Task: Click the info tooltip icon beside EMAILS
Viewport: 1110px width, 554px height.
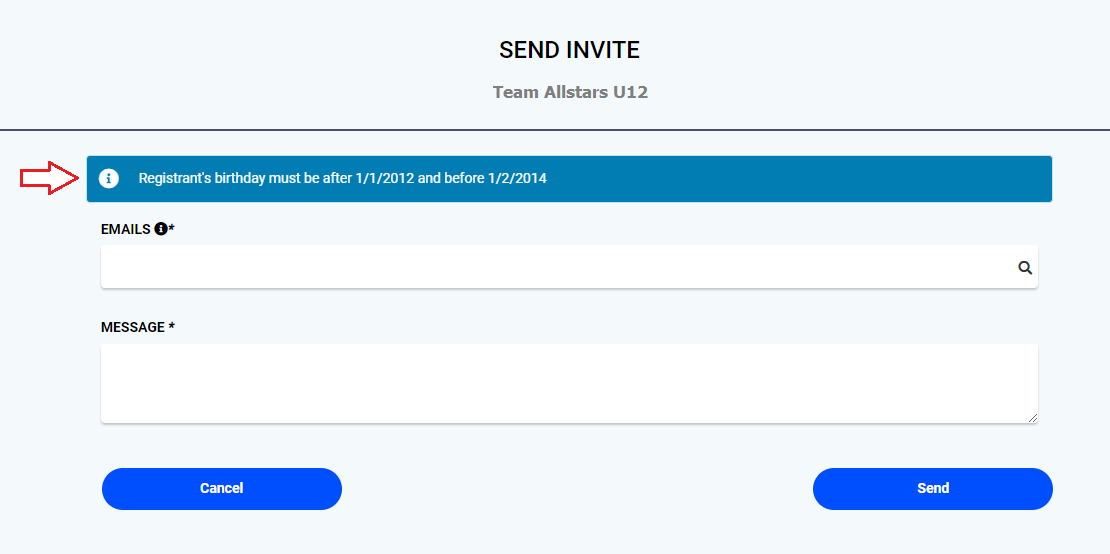Action: 160,229
